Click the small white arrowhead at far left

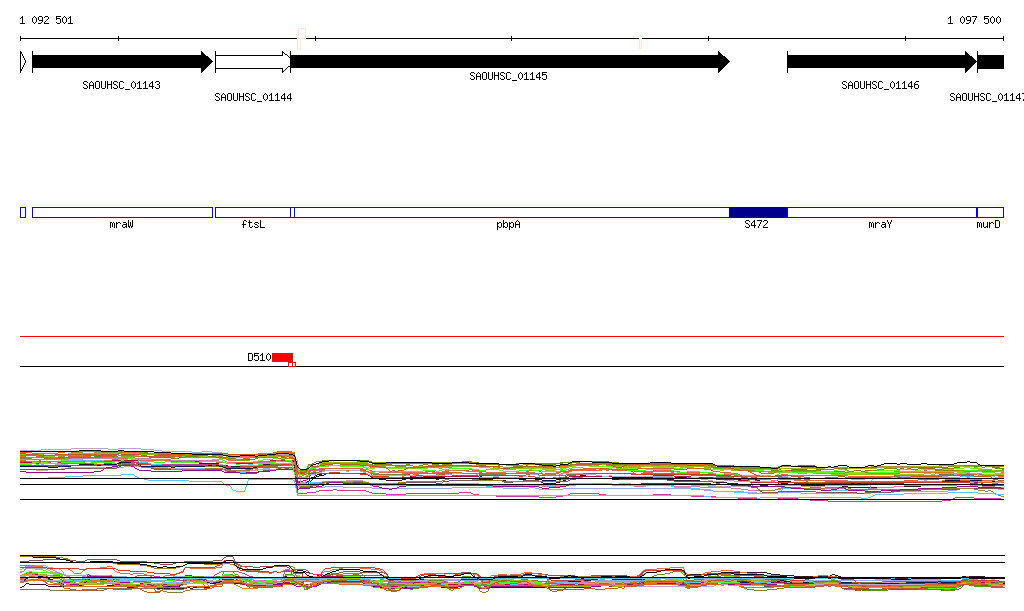23,62
